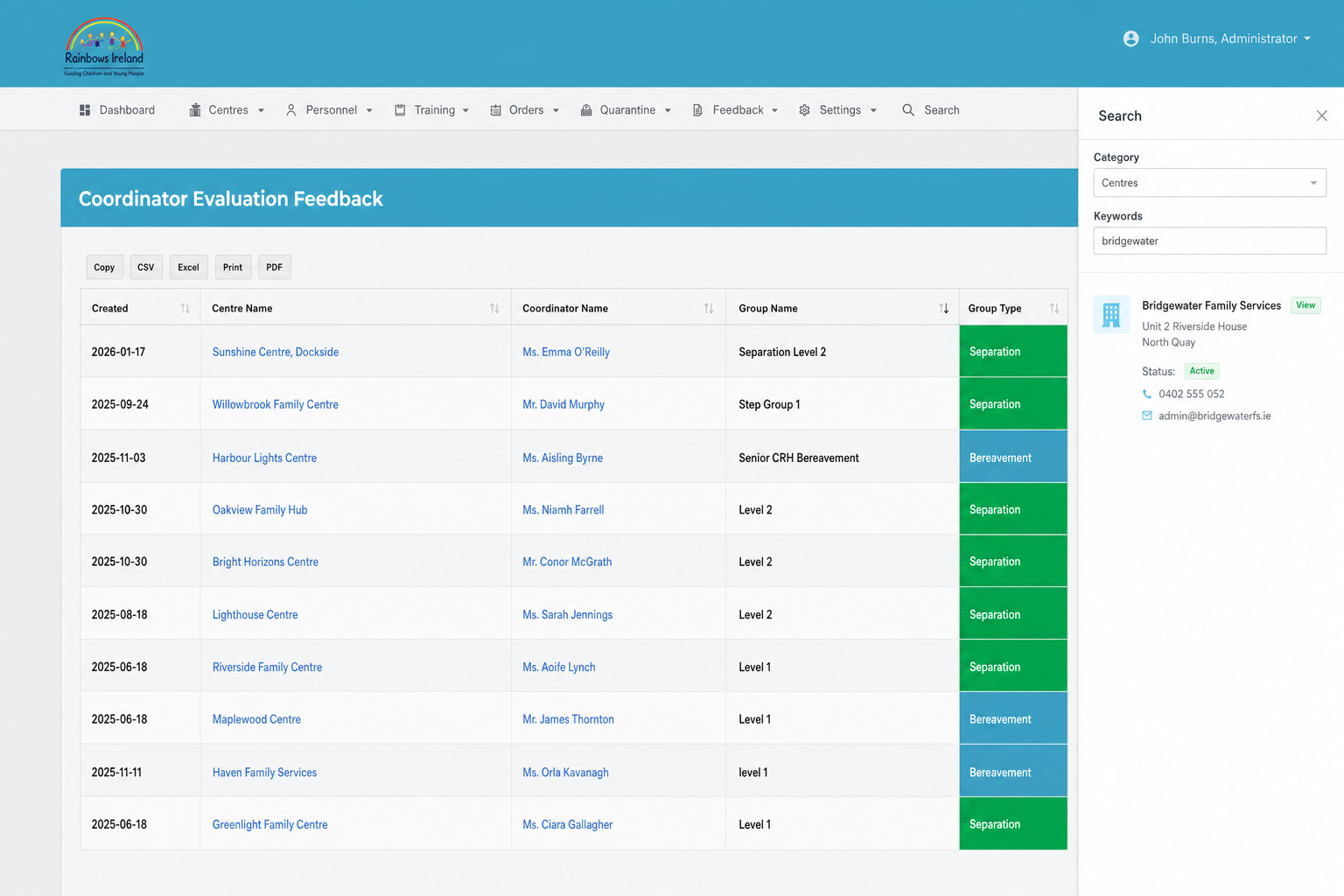Click the Training clipboard icon
Screen dimensions: 1344x896
pos(400,110)
